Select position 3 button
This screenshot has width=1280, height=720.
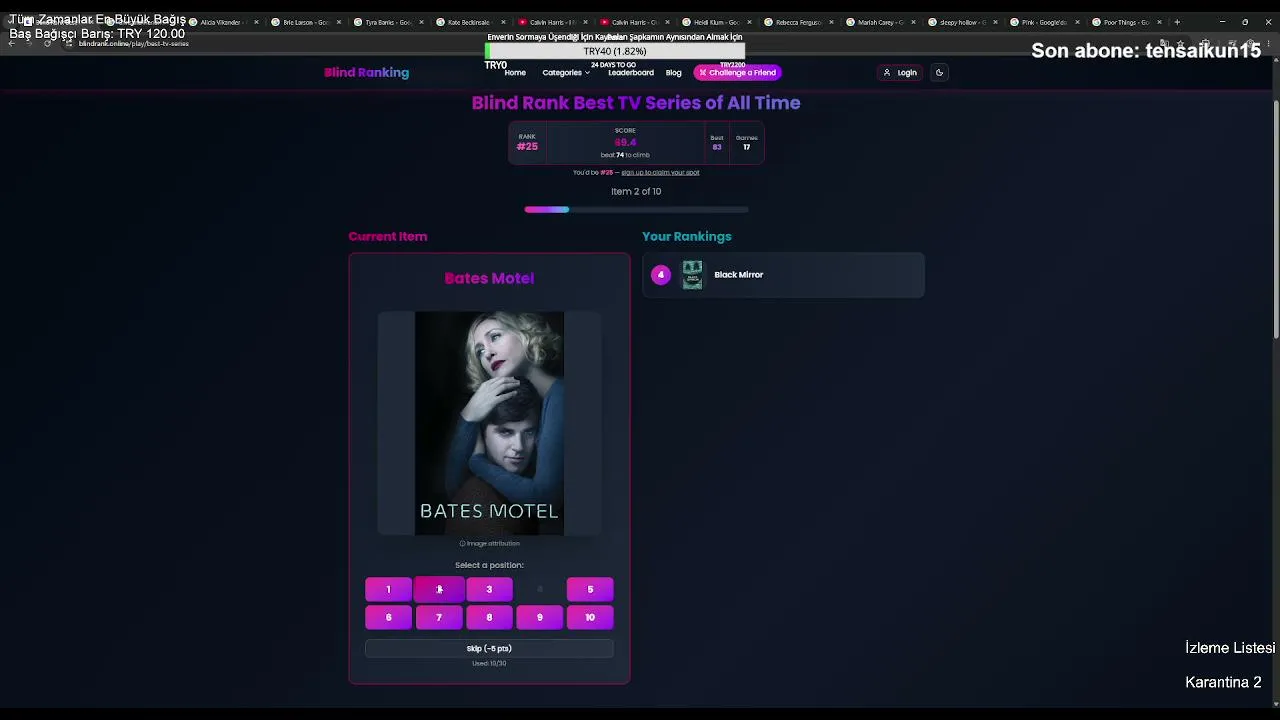click(489, 589)
